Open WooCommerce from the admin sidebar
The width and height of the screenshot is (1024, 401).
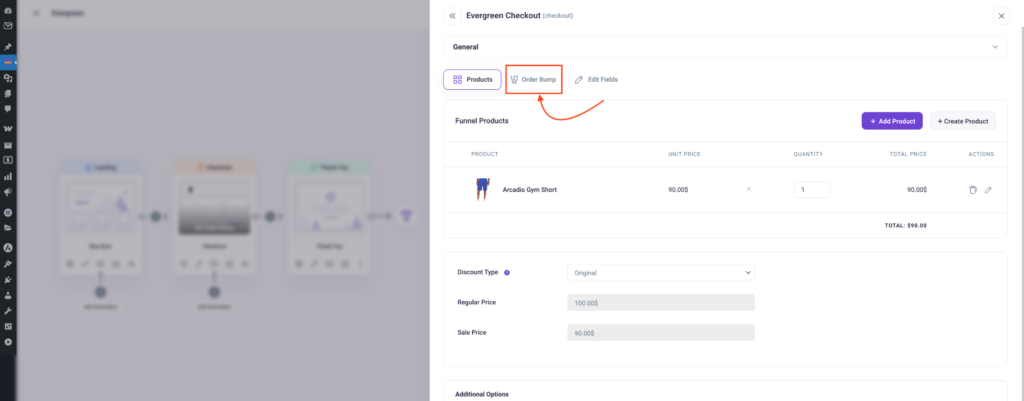click(x=8, y=129)
